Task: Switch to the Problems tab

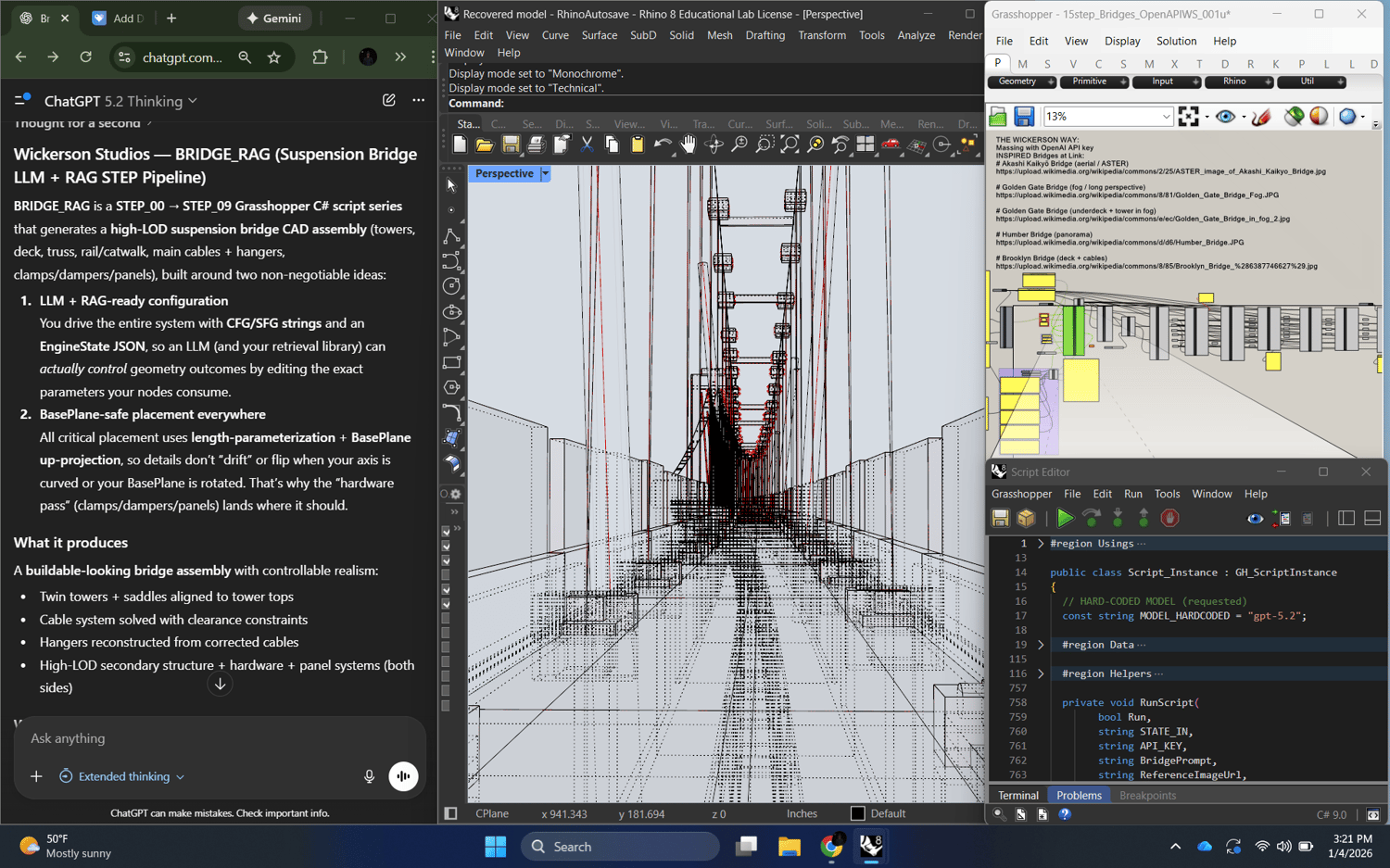Action: 1079,795
